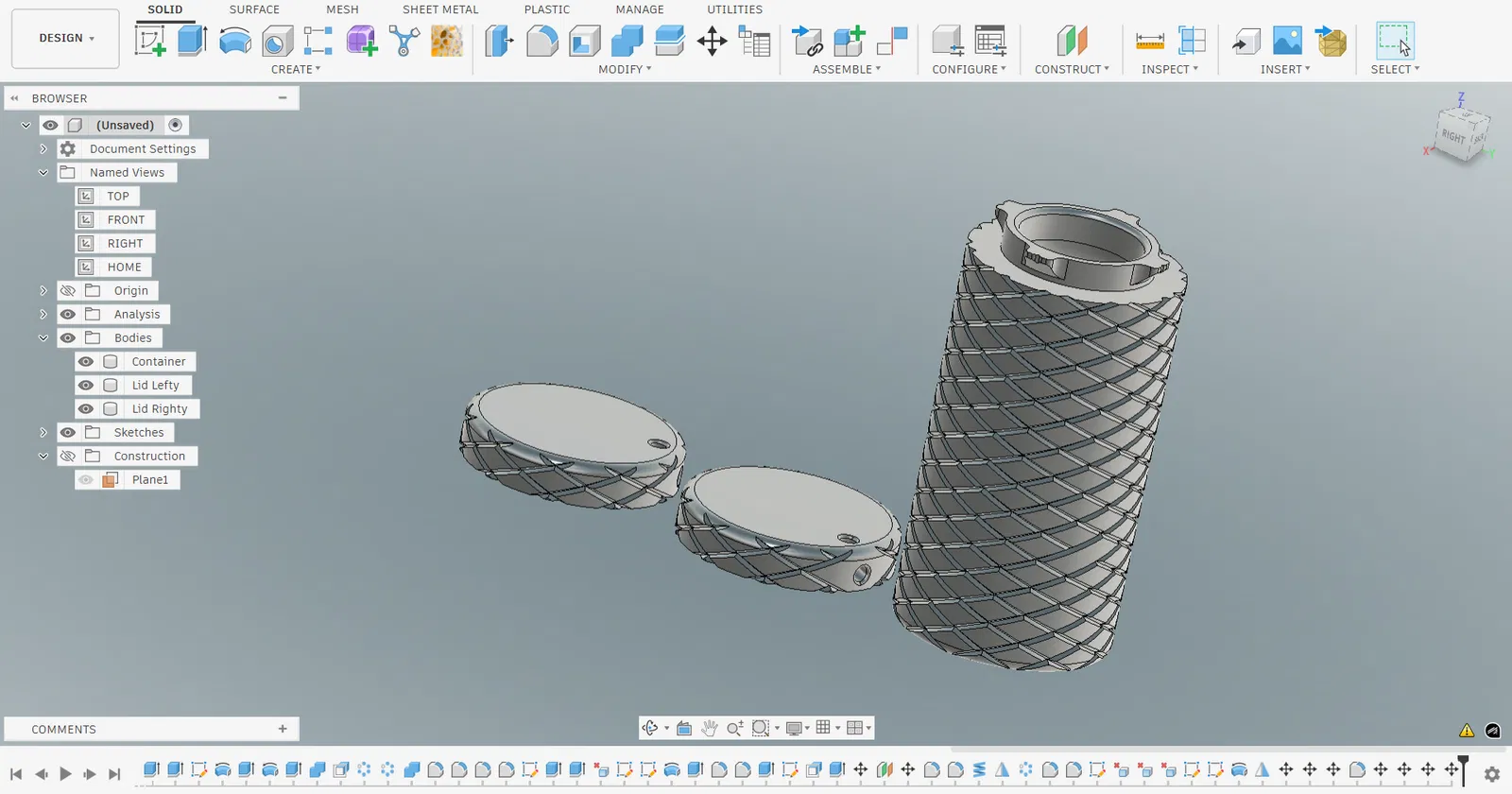Click the ViewCube RIGHT face

pyautogui.click(x=1453, y=137)
